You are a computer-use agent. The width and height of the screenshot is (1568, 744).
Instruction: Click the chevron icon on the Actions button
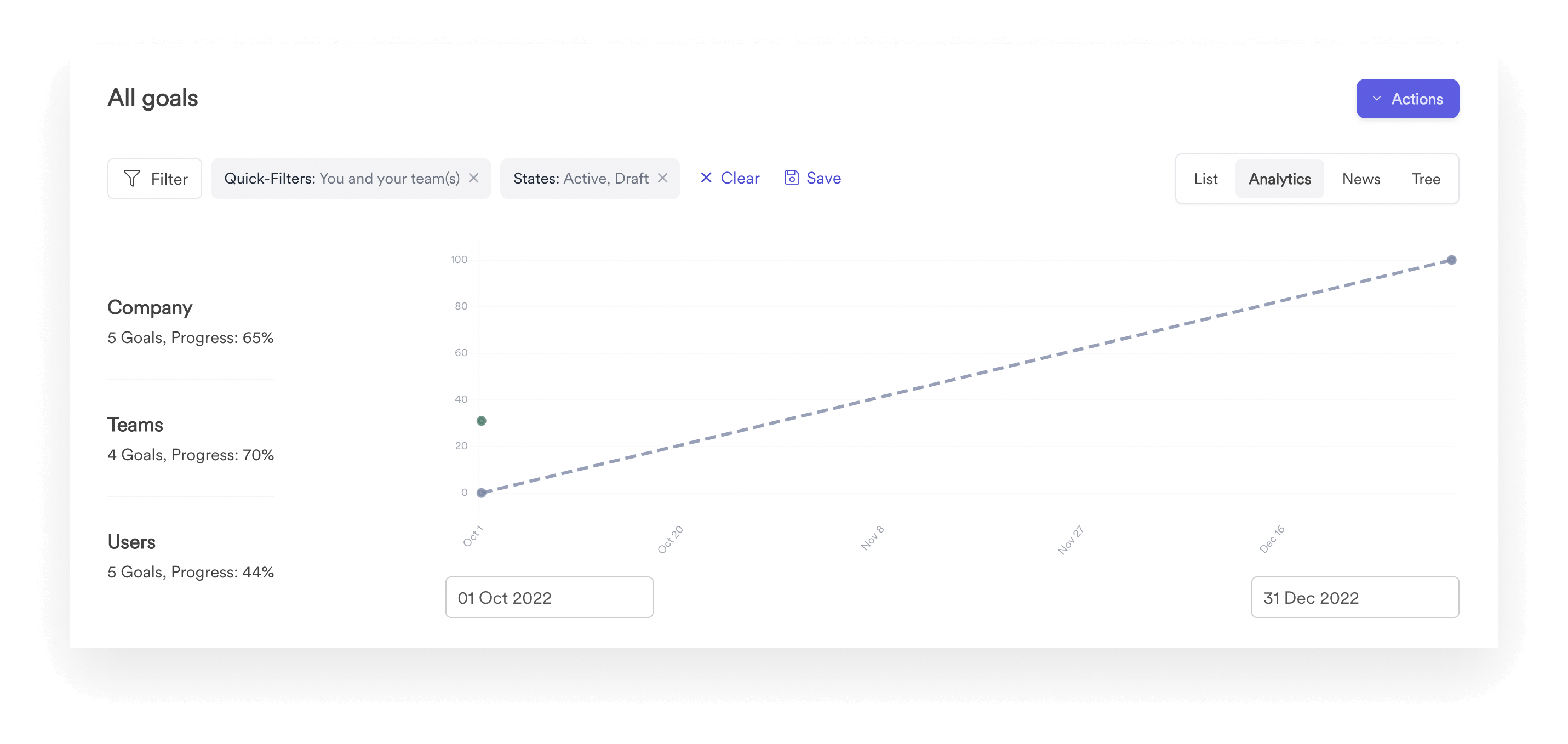point(1378,98)
